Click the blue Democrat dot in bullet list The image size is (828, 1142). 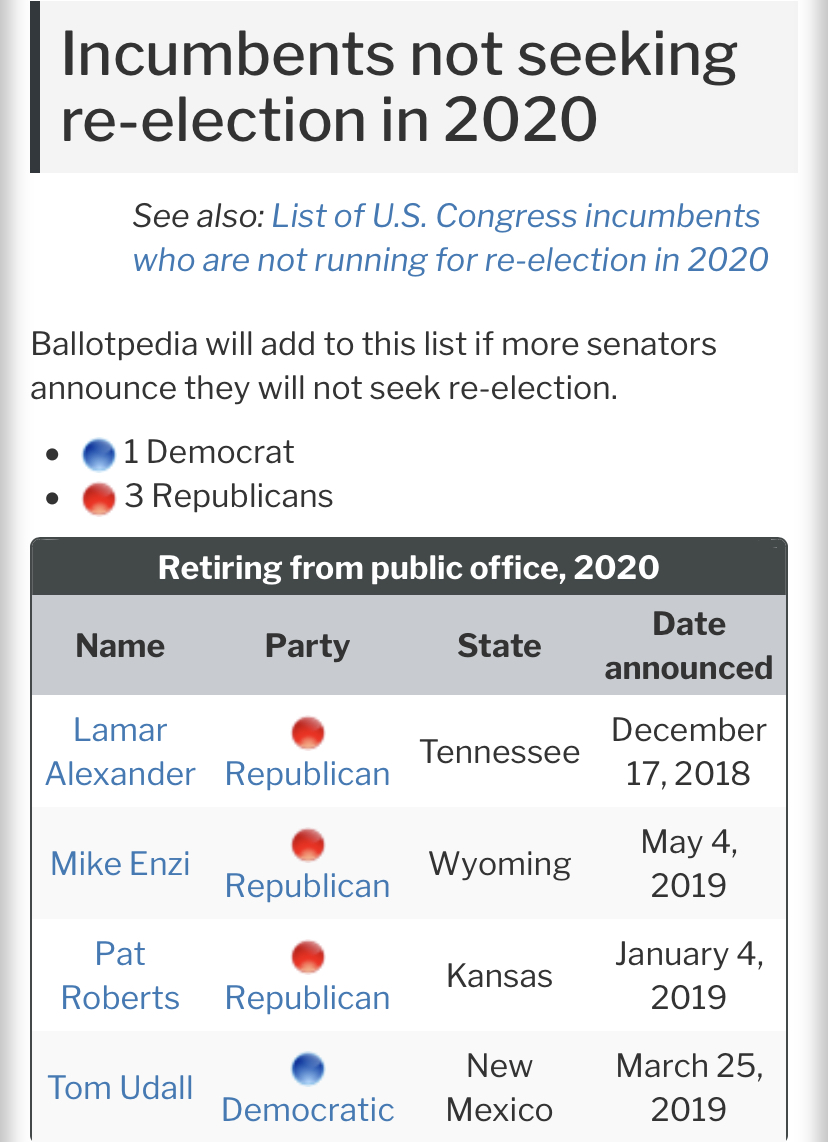click(x=99, y=455)
